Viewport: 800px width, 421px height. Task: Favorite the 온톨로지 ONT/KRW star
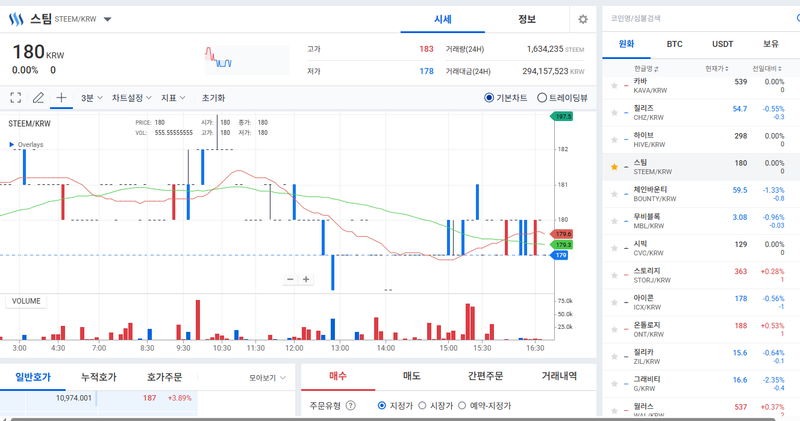tap(614, 329)
